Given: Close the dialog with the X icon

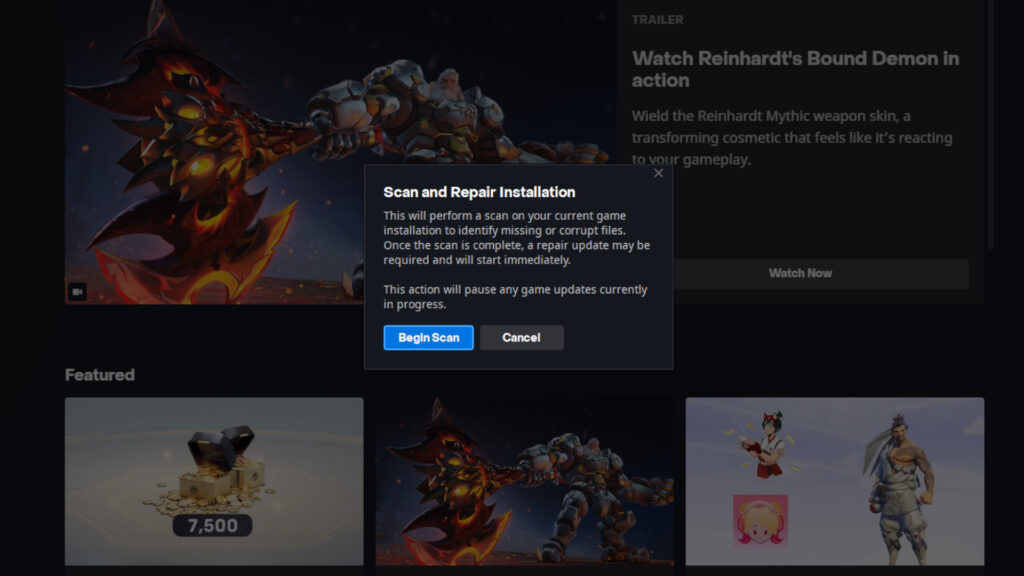Looking at the screenshot, I should pyautogui.click(x=658, y=173).
